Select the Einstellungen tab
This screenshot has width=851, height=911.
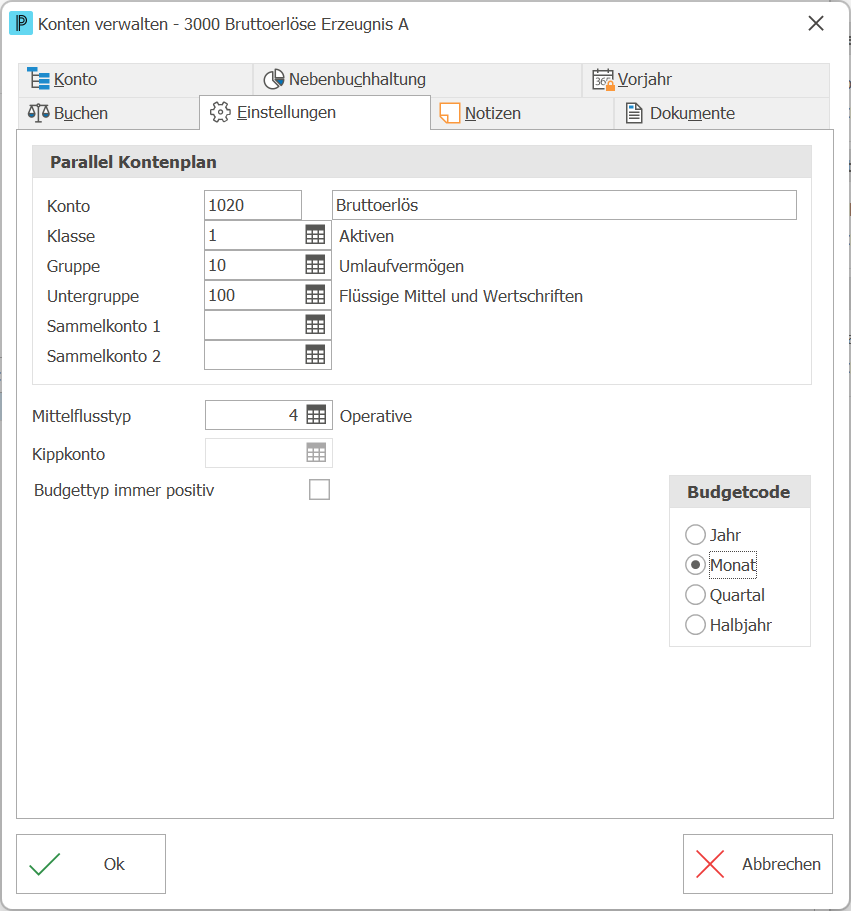tap(315, 113)
